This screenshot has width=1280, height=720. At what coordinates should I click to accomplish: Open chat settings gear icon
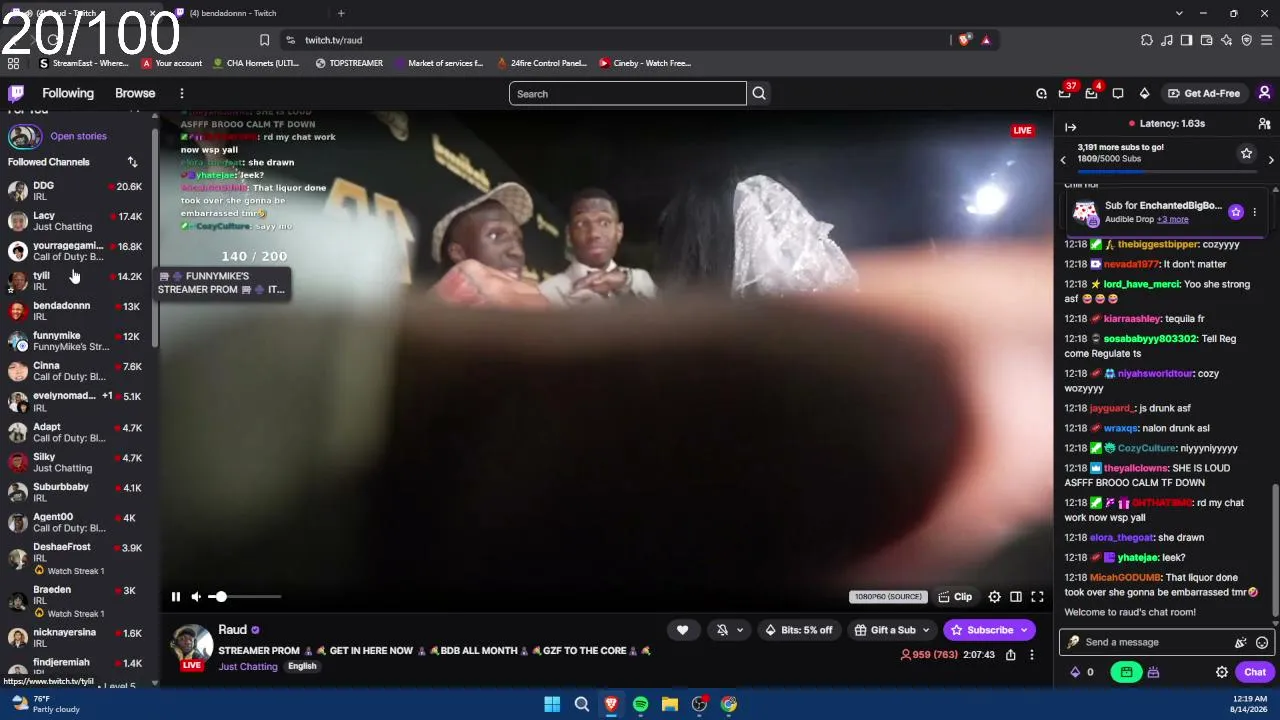pos(1221,673)
